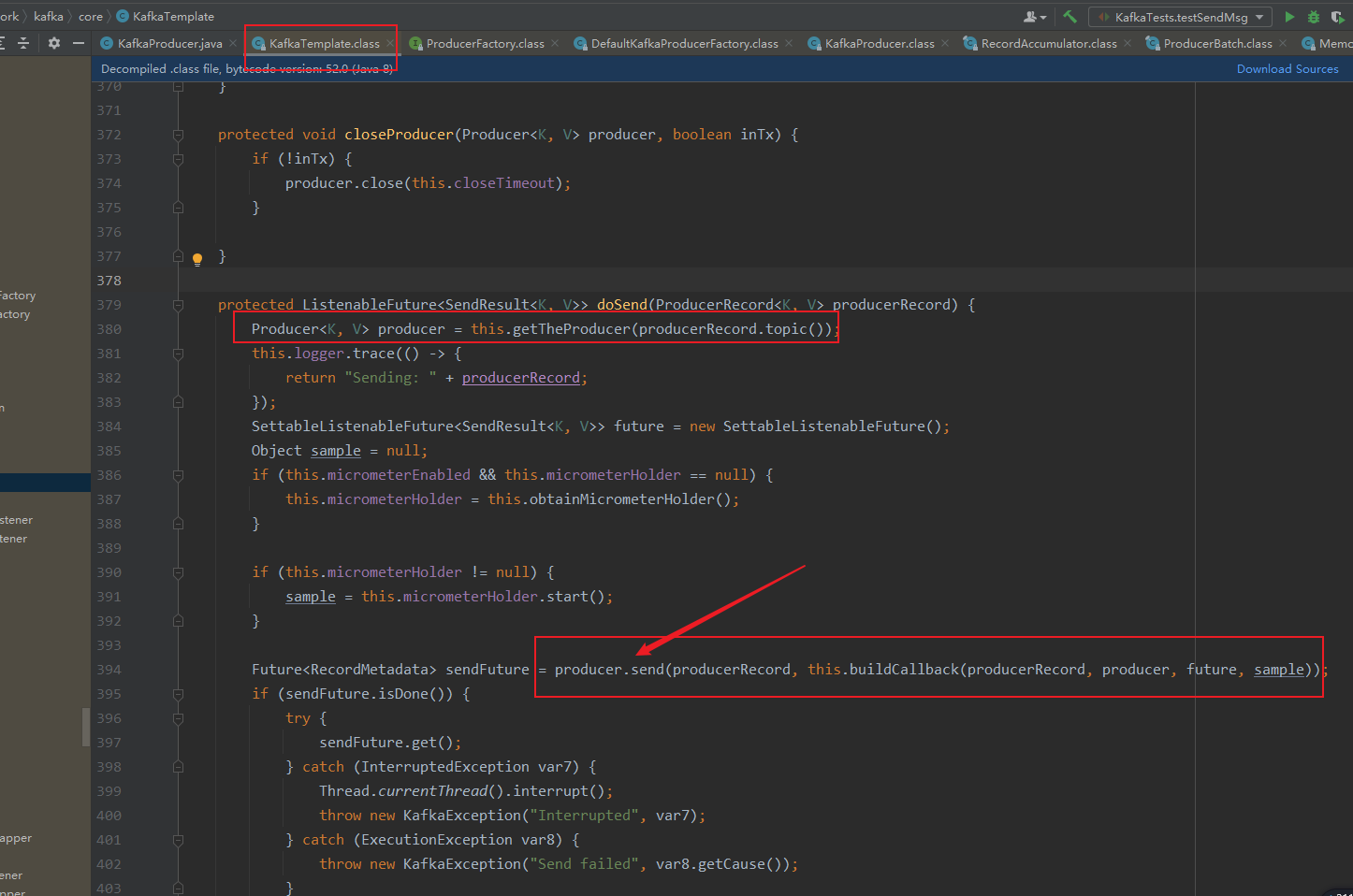Click buildCallback call on line 394
Viewport: 1353px width, 896px height.
(904, 670)
